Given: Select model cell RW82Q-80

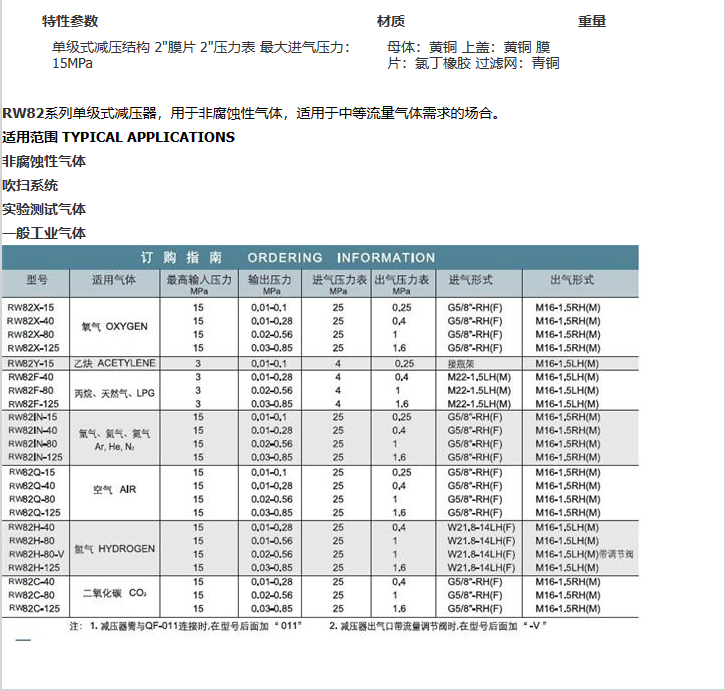Looking at the screenshot, I should (32, 499).
